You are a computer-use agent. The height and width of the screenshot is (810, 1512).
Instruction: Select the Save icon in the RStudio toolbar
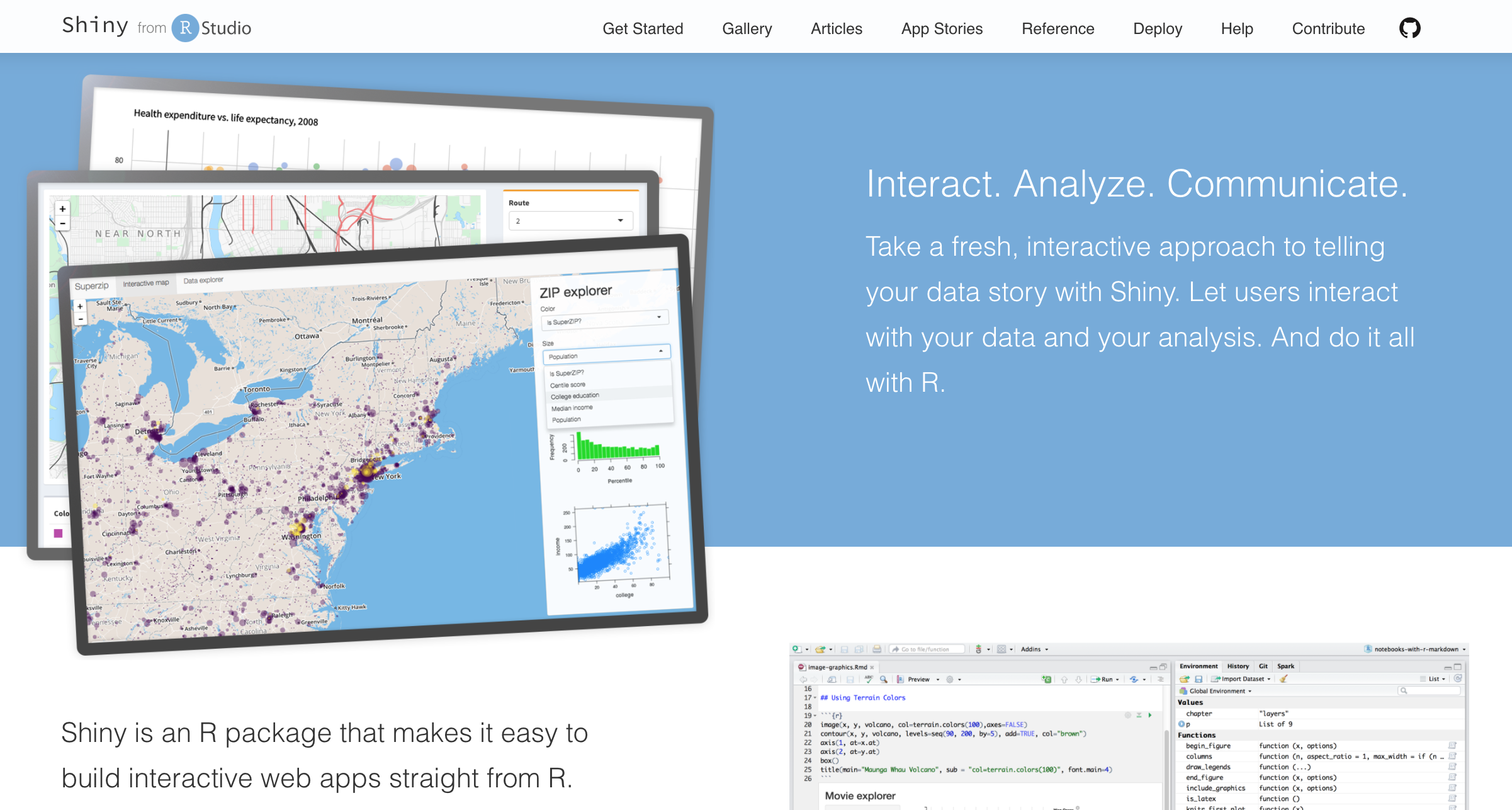pos(845,649)
